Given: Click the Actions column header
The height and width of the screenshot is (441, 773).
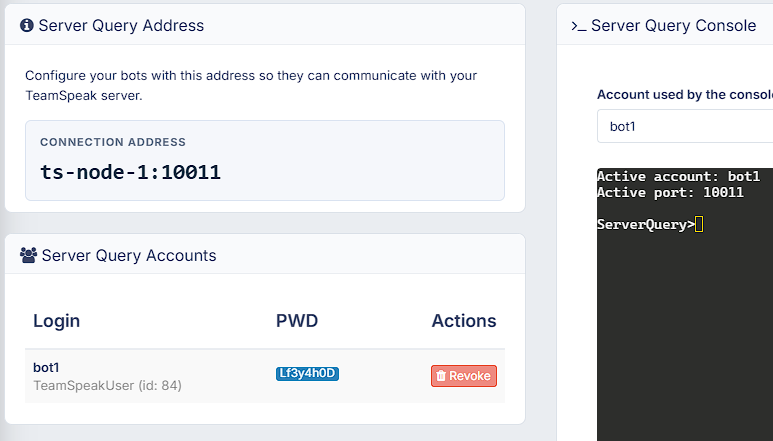Looking at the screenshot, I should click(x=463, y=321).
